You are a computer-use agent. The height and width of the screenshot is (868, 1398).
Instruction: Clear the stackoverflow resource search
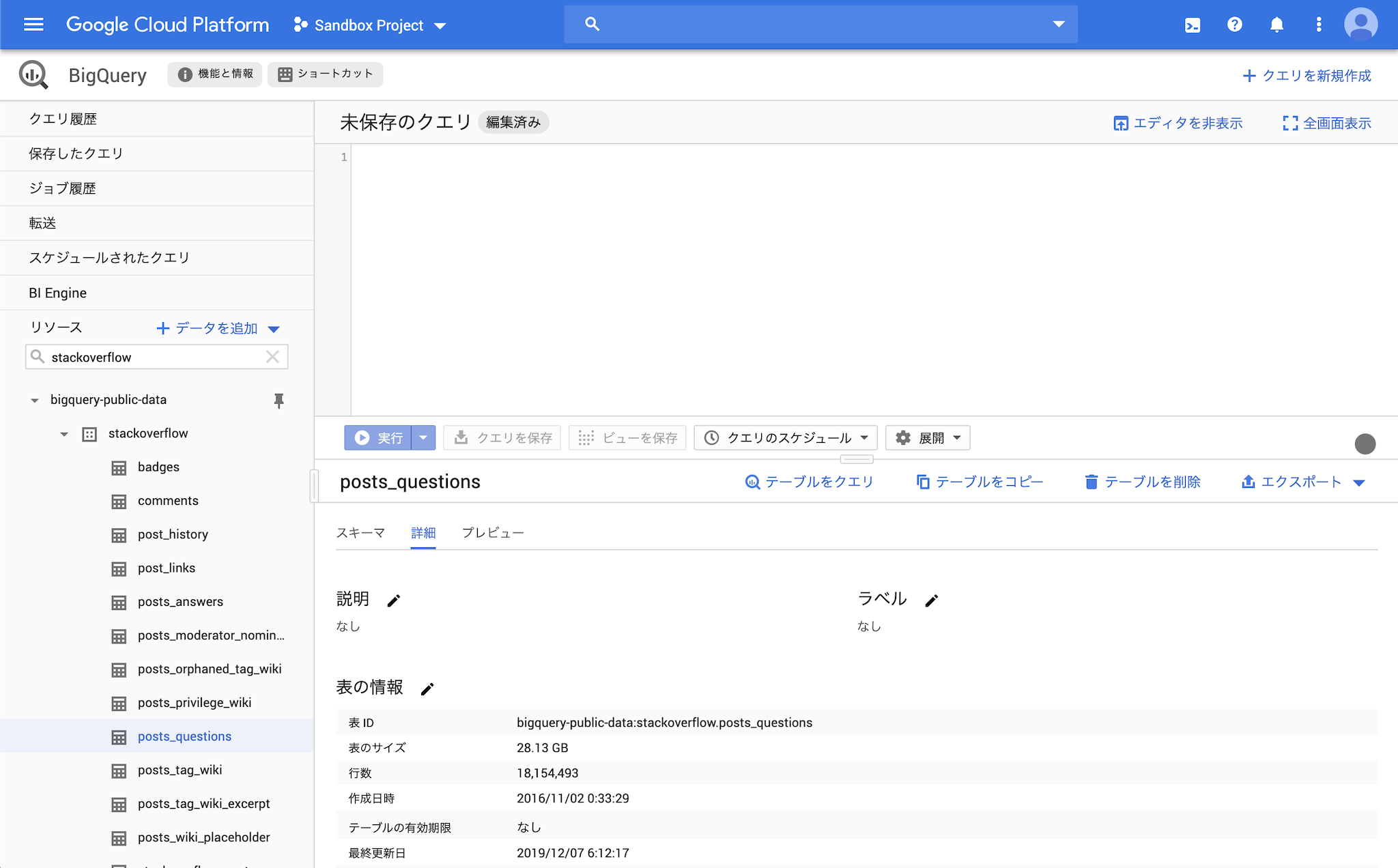tap(272, 357)
